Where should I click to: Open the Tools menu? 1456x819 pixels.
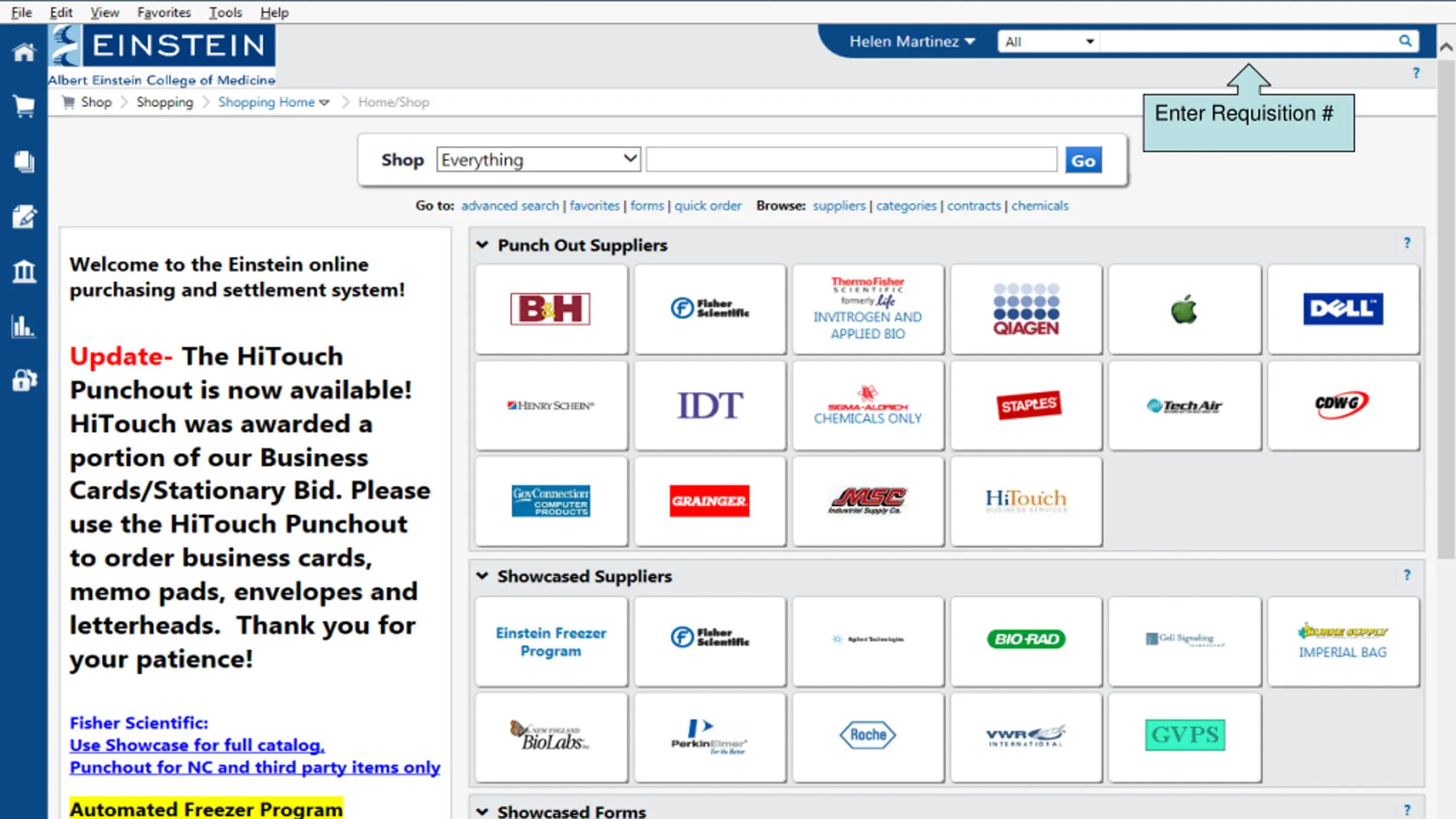pyautogui.click(x=225, y=12)
